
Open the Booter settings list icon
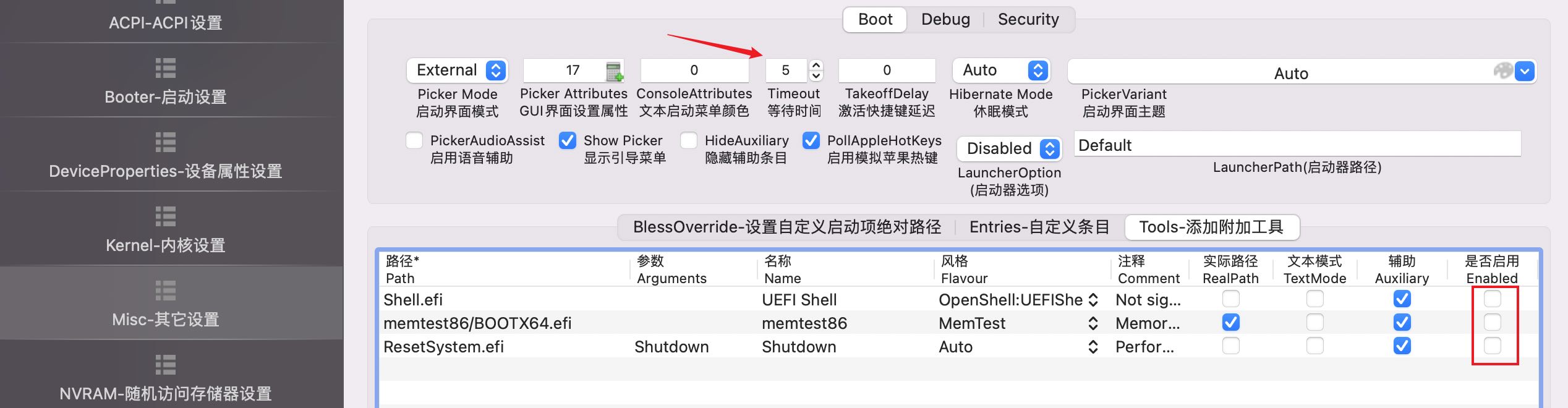pos(165,68)
